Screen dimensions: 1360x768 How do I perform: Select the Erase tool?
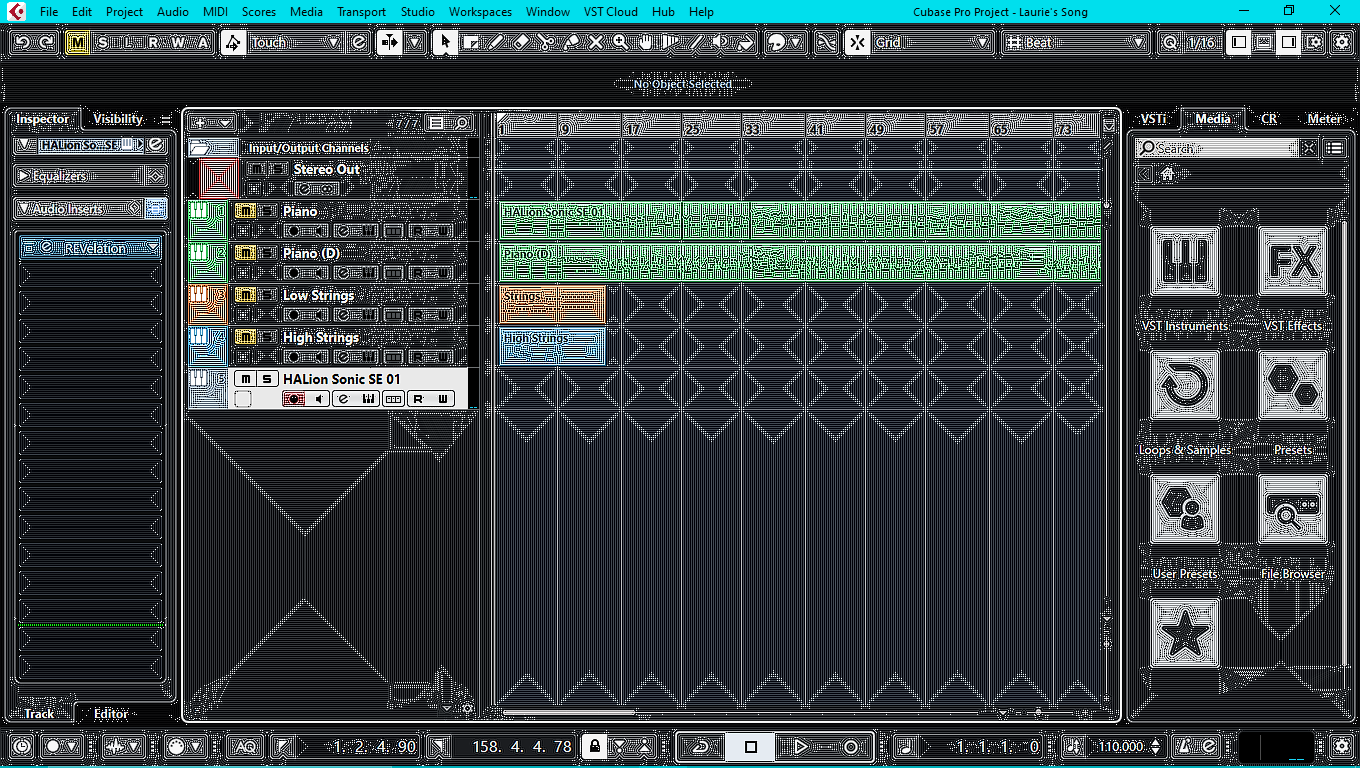click(x=520, y=42)
